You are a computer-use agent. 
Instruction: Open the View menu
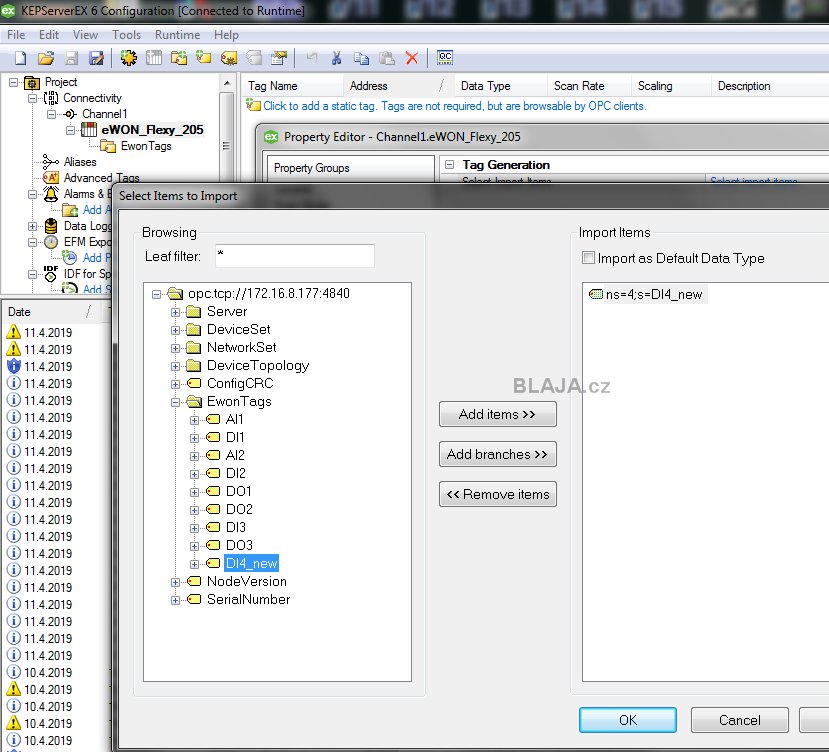point(85,35)
